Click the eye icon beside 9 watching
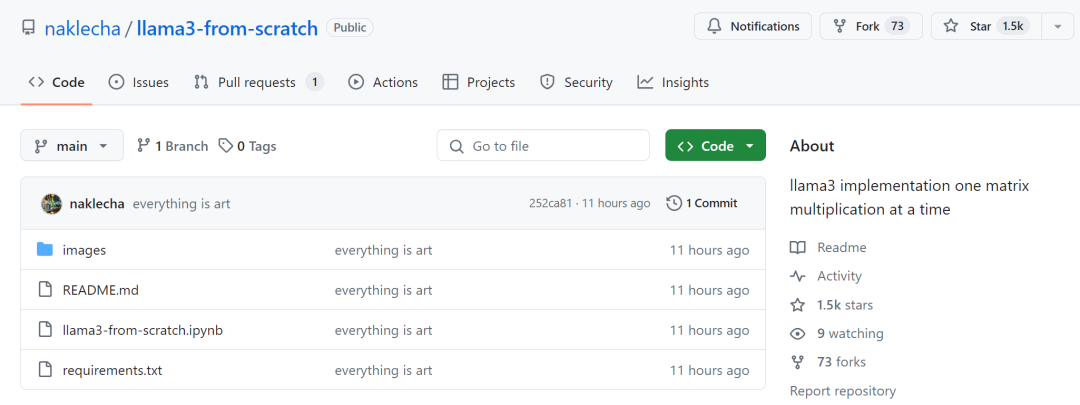This screenshot has height=405, width=1080. pos(798,334)
